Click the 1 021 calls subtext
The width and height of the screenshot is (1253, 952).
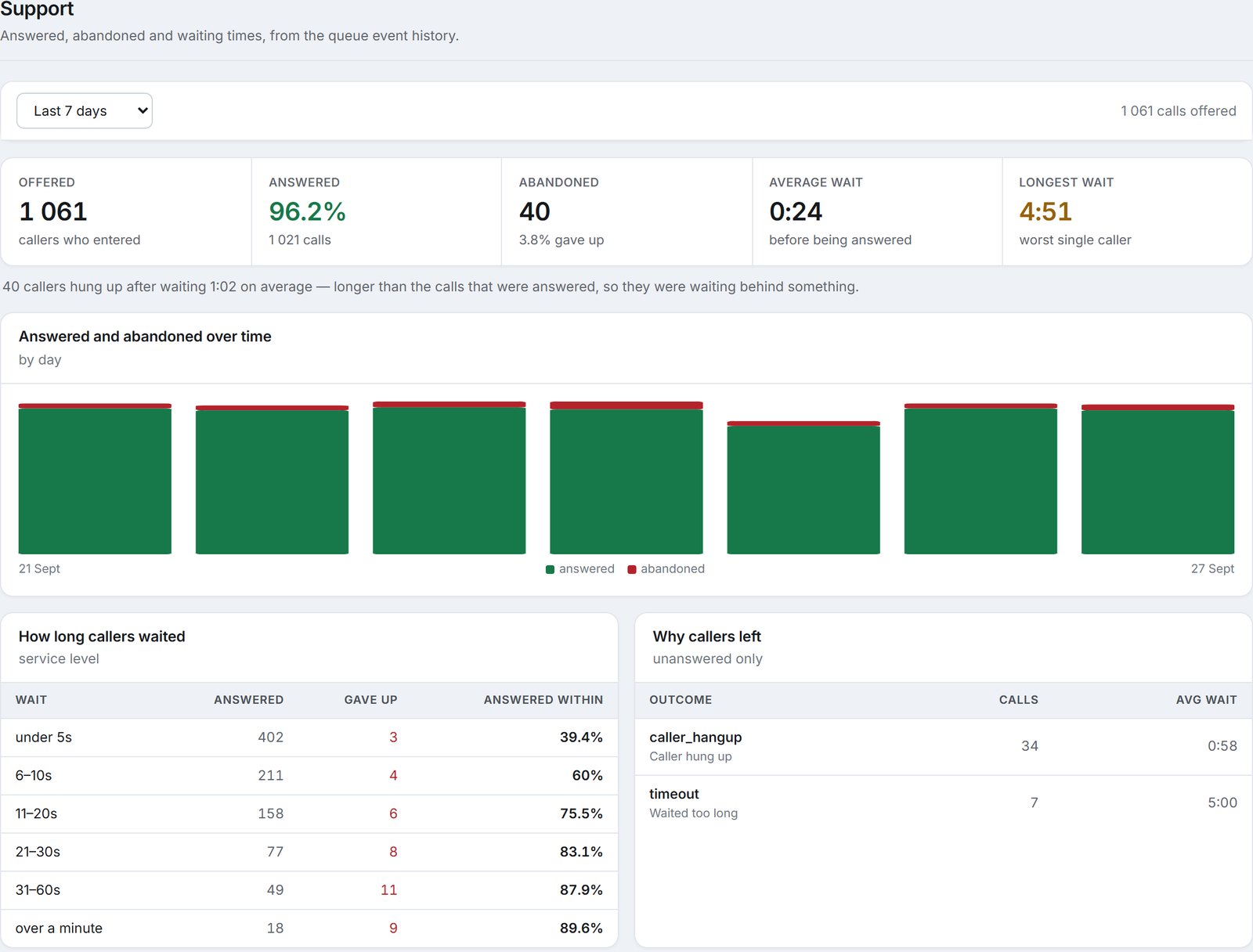click(x=300, y=240)
